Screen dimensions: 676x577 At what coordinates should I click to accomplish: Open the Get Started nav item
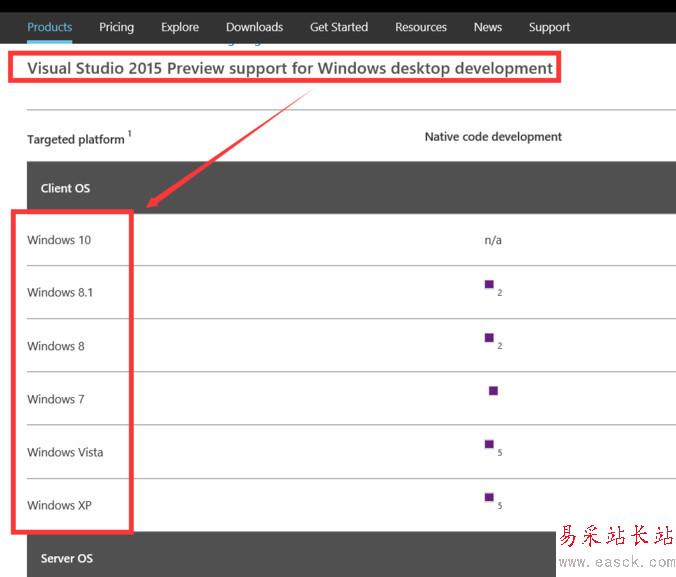(339, 27)
